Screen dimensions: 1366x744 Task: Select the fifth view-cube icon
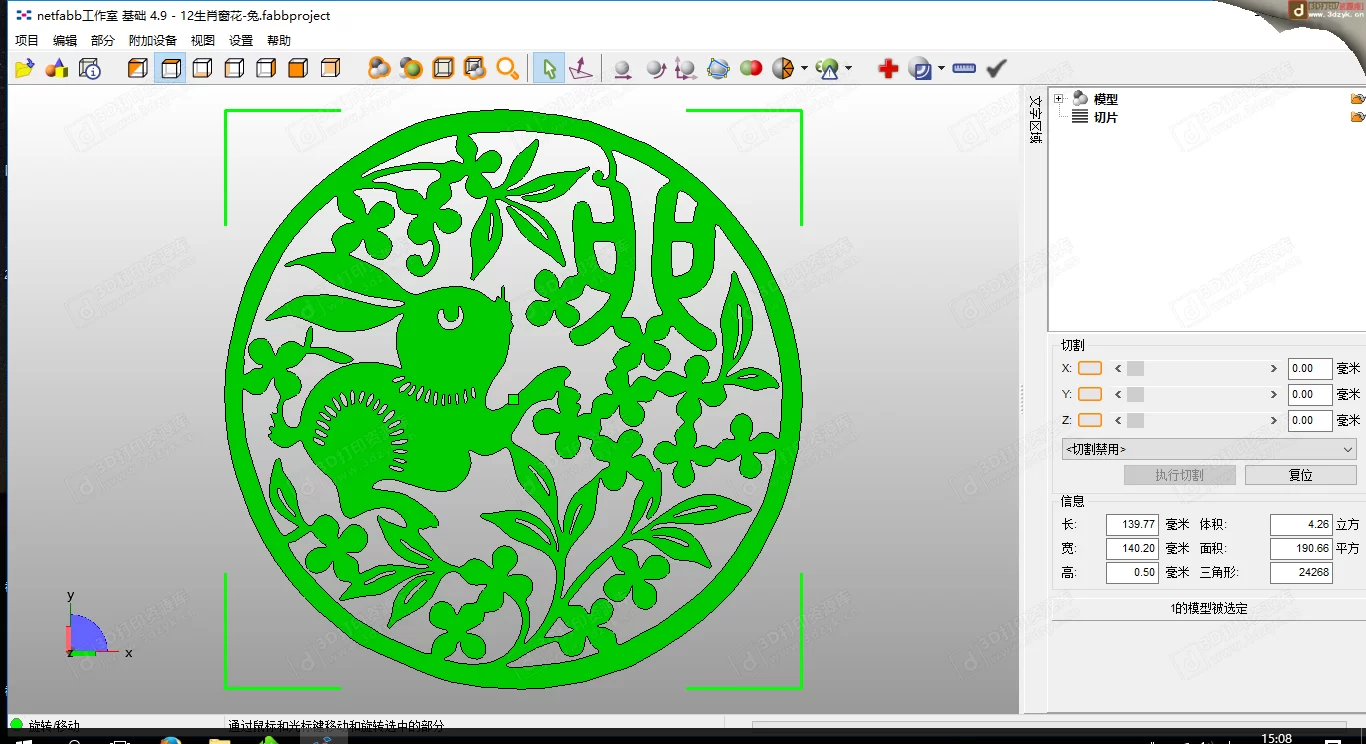pos(266,68)
